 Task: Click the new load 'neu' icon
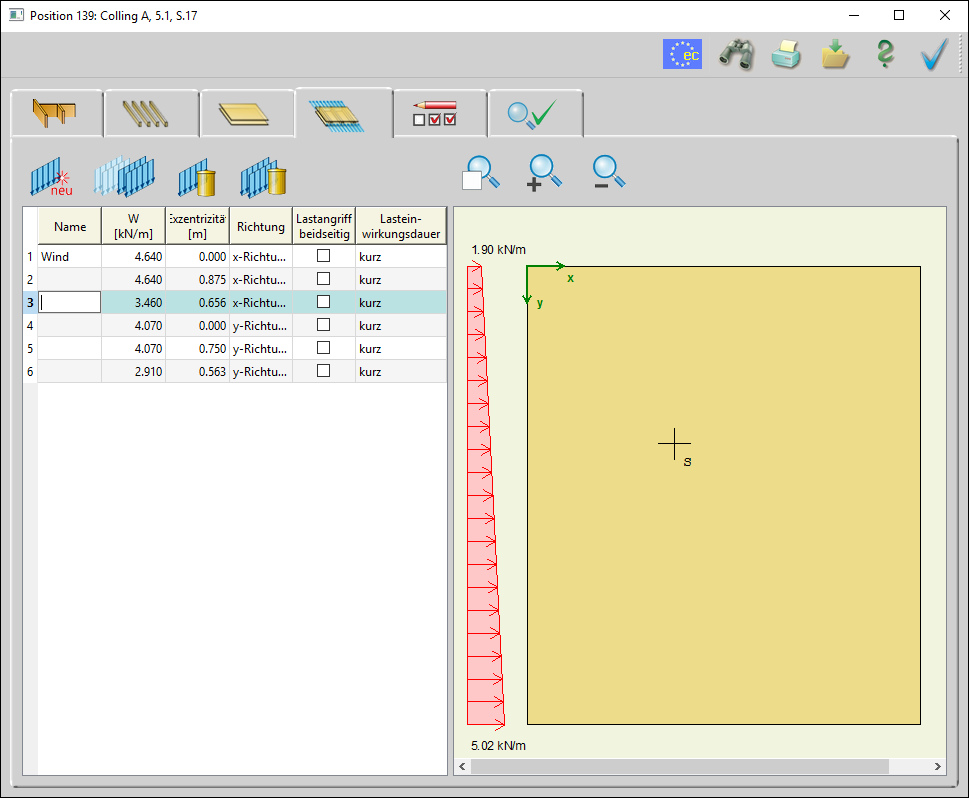(x=50, y=177)
